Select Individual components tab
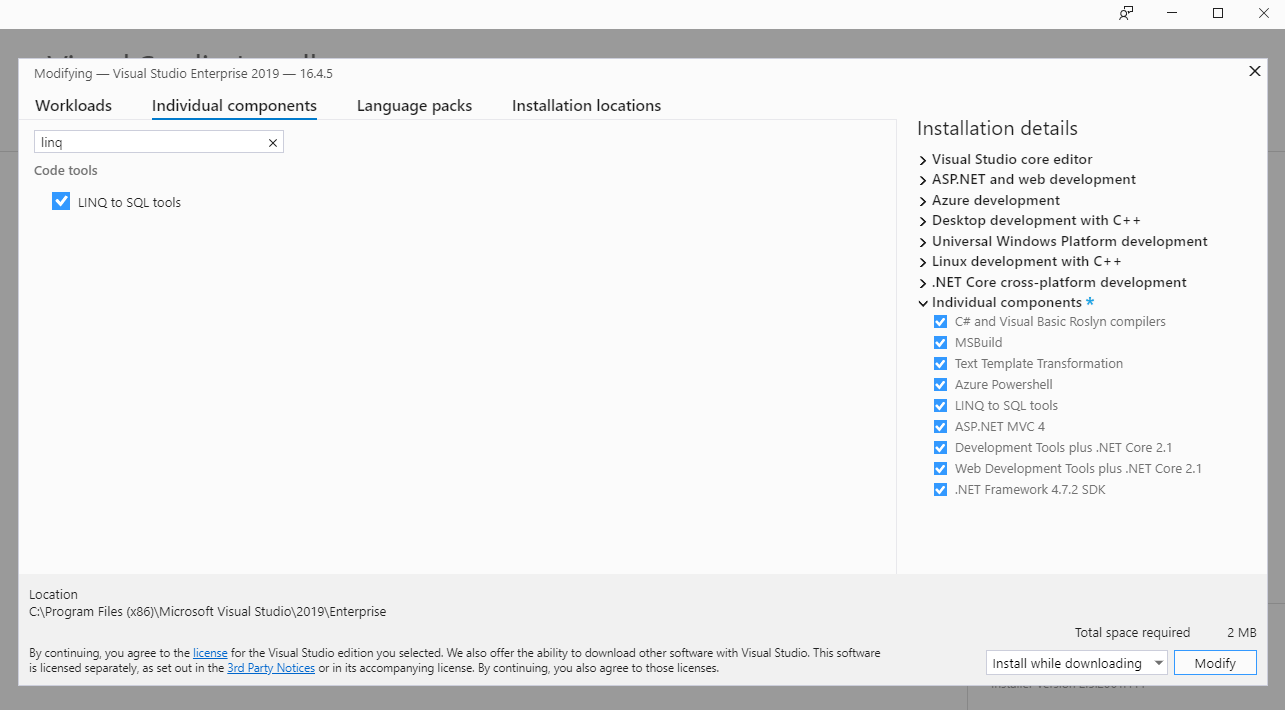Screen dimensions: 1285x710 click(234, 106)
